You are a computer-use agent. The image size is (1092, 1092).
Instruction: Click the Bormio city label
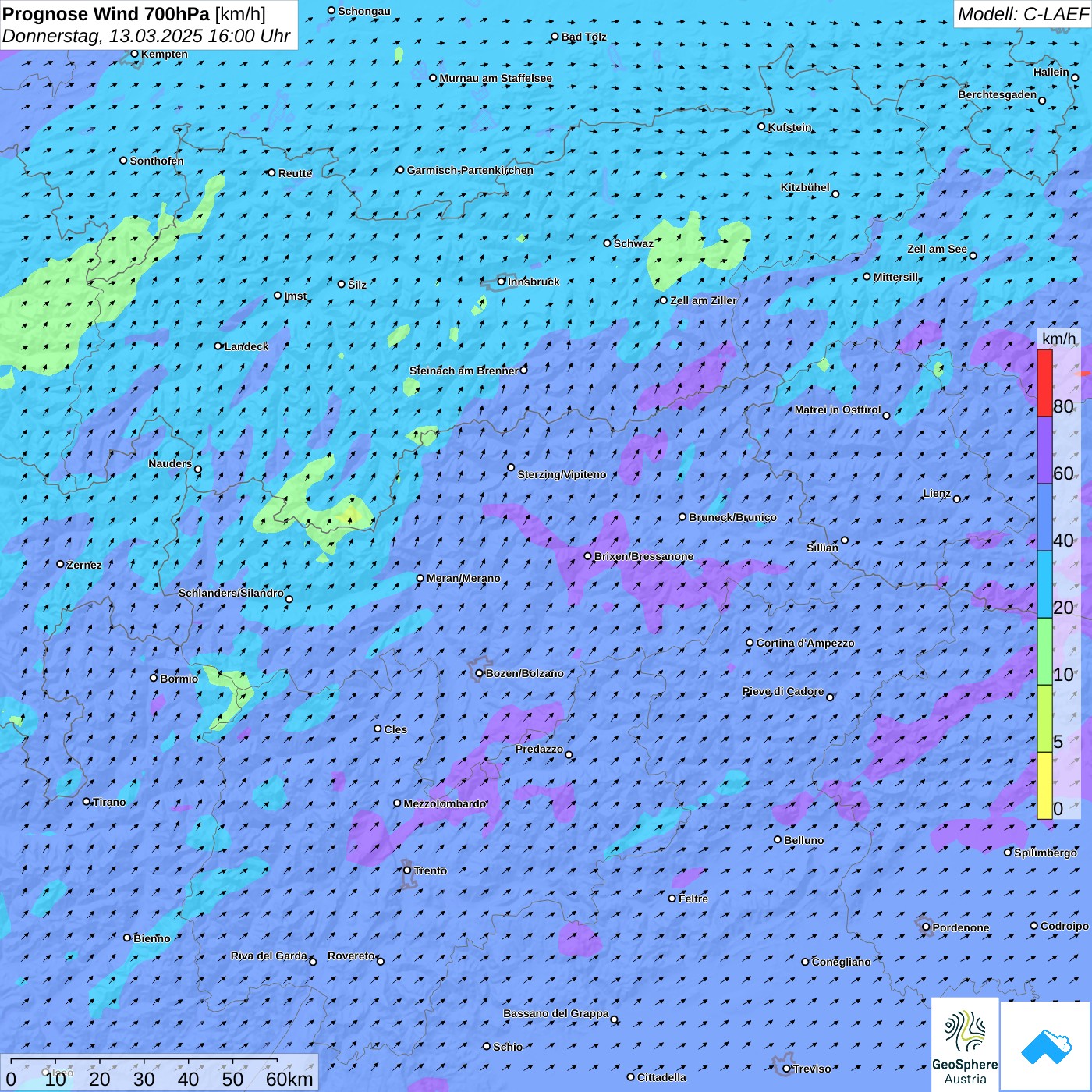pos(179,679)
